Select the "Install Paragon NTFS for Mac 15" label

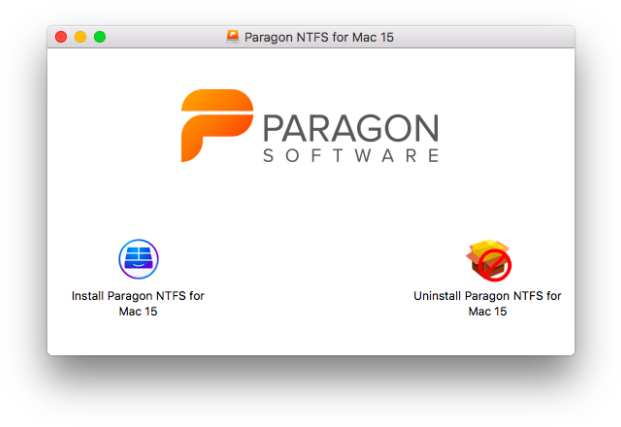138,303
